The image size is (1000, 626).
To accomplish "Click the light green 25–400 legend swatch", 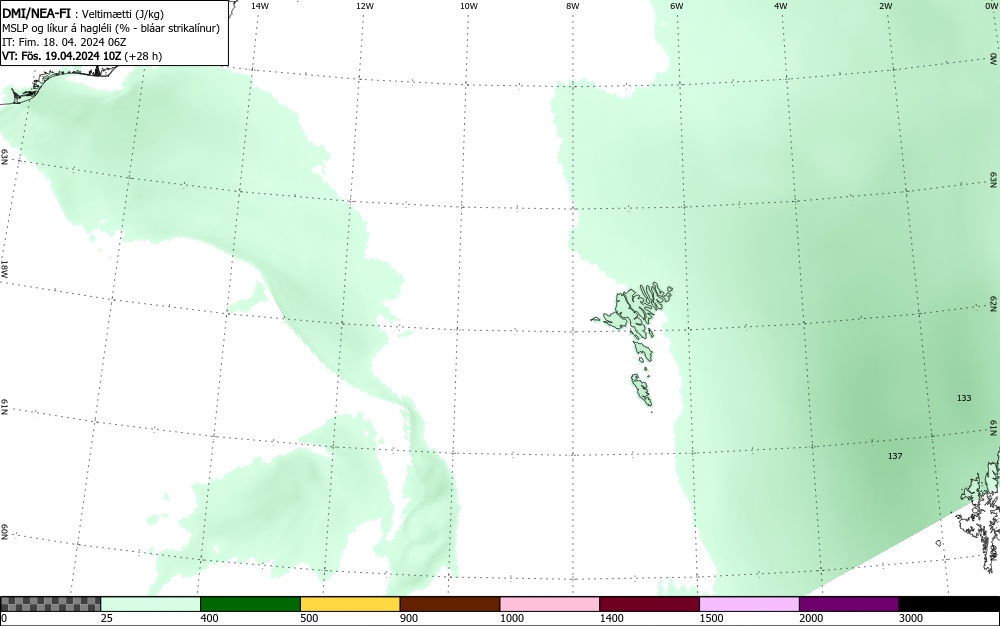I will coord(151,604).
